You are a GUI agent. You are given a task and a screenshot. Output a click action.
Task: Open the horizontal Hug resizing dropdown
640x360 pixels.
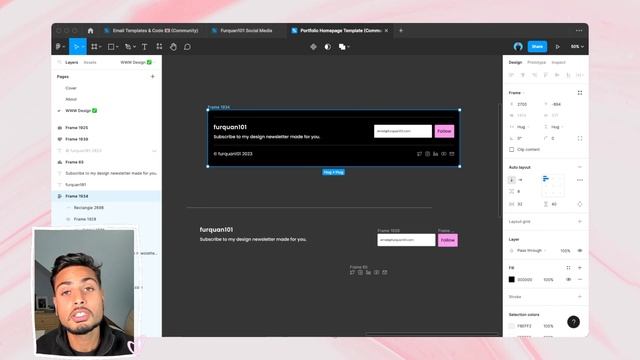(522, 127)
